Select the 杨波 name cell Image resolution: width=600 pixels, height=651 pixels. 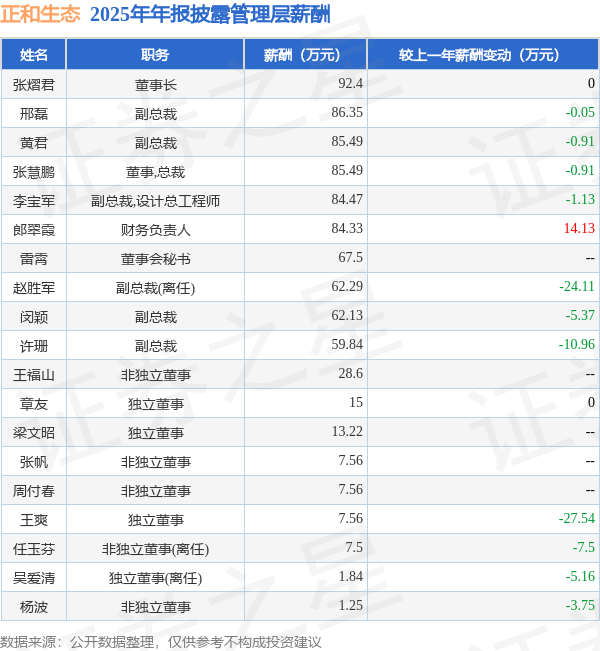click(x=34, y=607)
